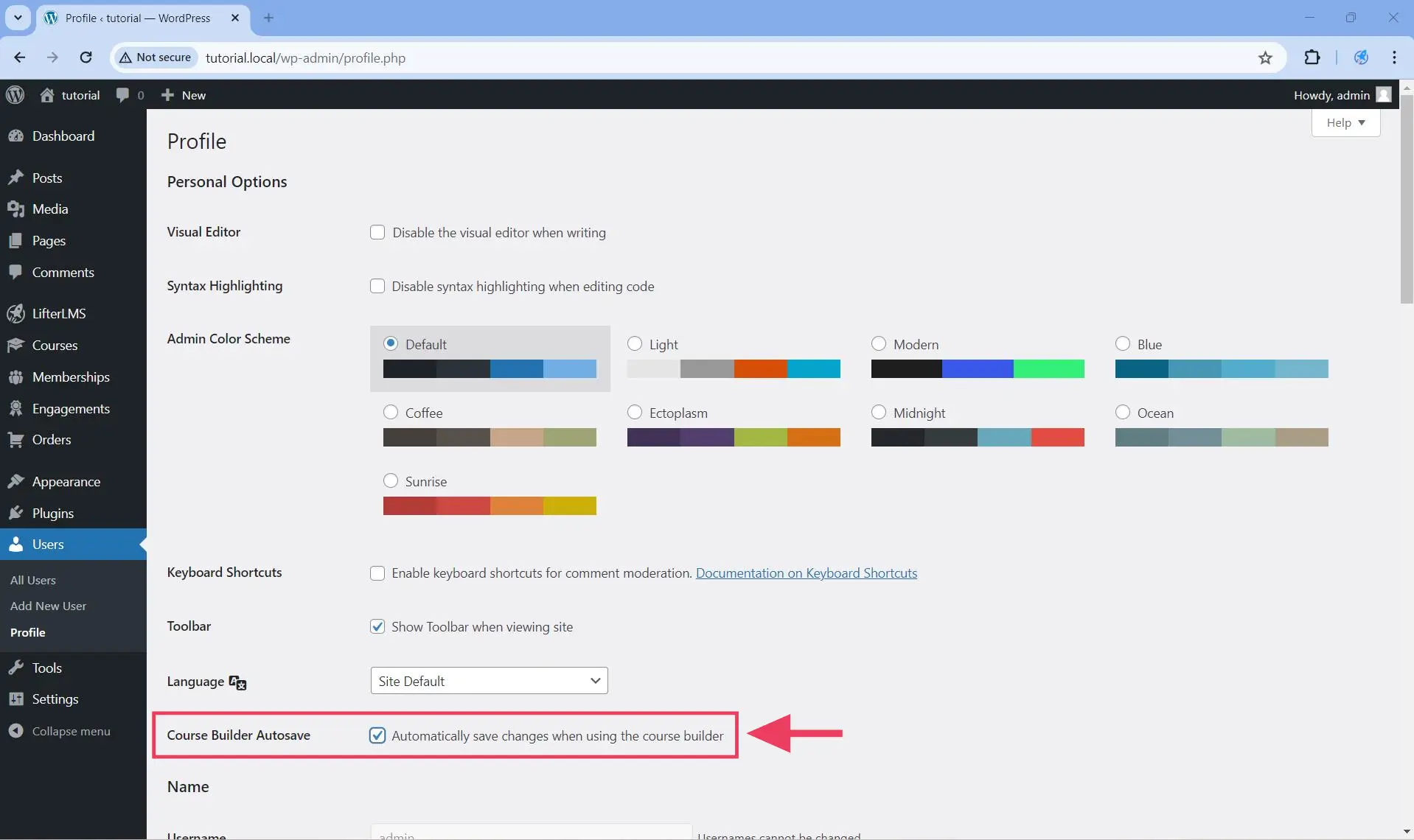Viewport: 1414px width, 840px height.
Task: Click the Sunrise scheme color palette strip
Action: pos(490,506)
